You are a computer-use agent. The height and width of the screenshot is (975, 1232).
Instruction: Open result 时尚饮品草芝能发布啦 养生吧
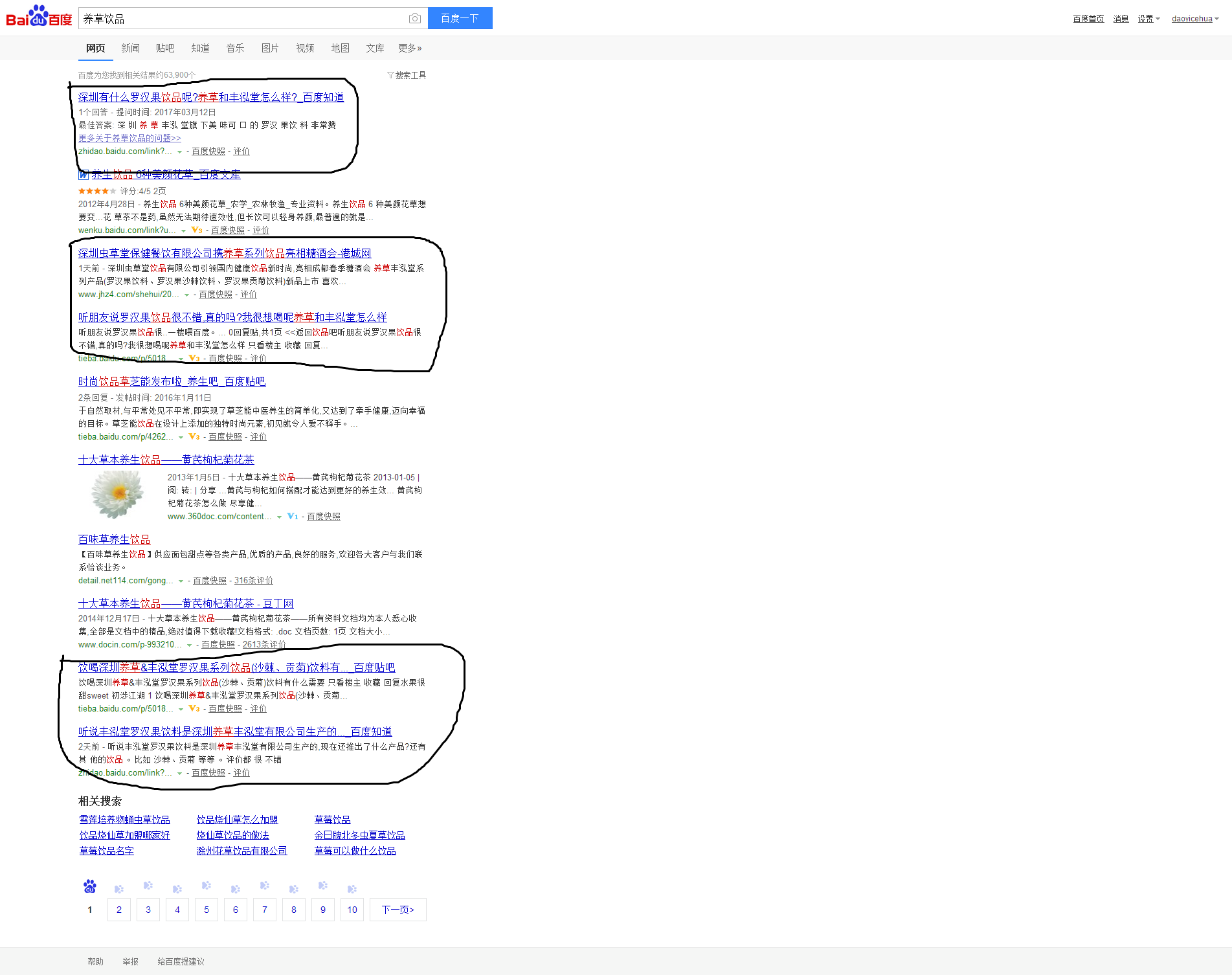click(x=172, y=381)
